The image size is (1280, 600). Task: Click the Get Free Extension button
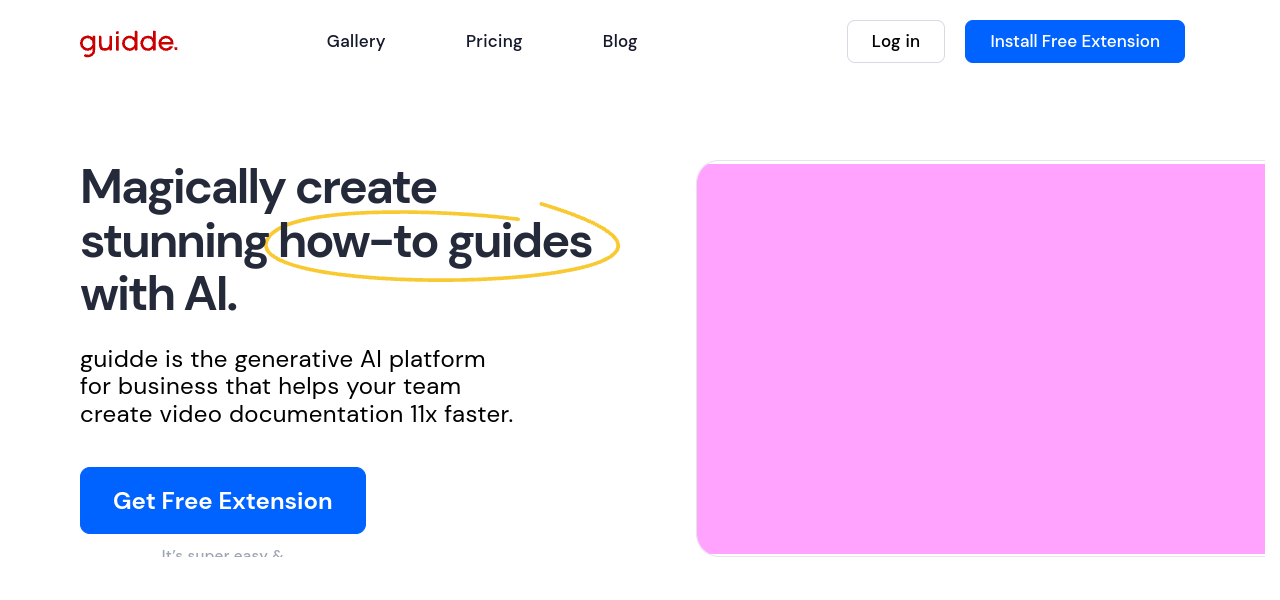pyautogui.click(x=223, y=500)
